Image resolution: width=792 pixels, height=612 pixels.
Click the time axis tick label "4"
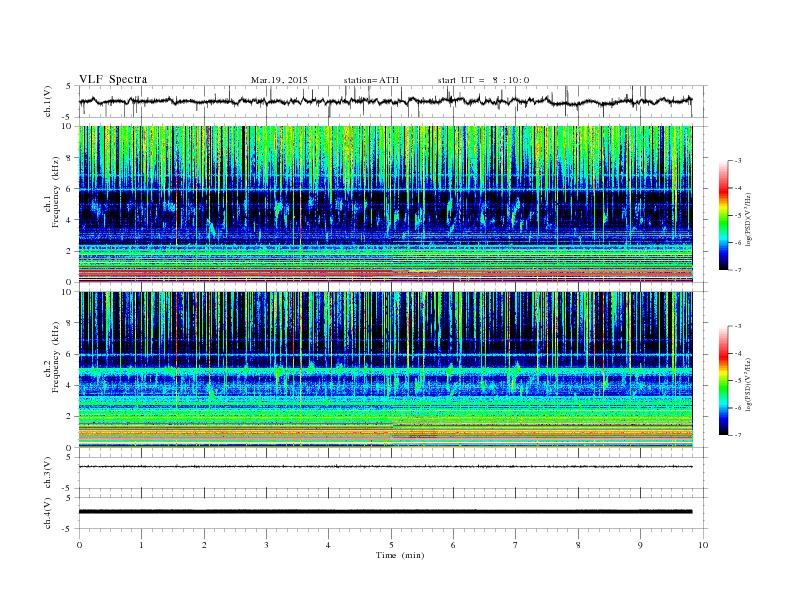coord(329,545)
